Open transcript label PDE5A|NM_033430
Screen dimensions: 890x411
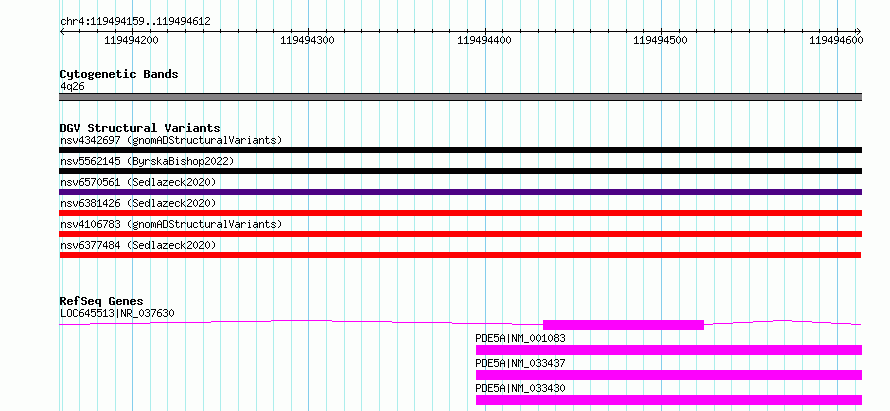pos(520,389)
